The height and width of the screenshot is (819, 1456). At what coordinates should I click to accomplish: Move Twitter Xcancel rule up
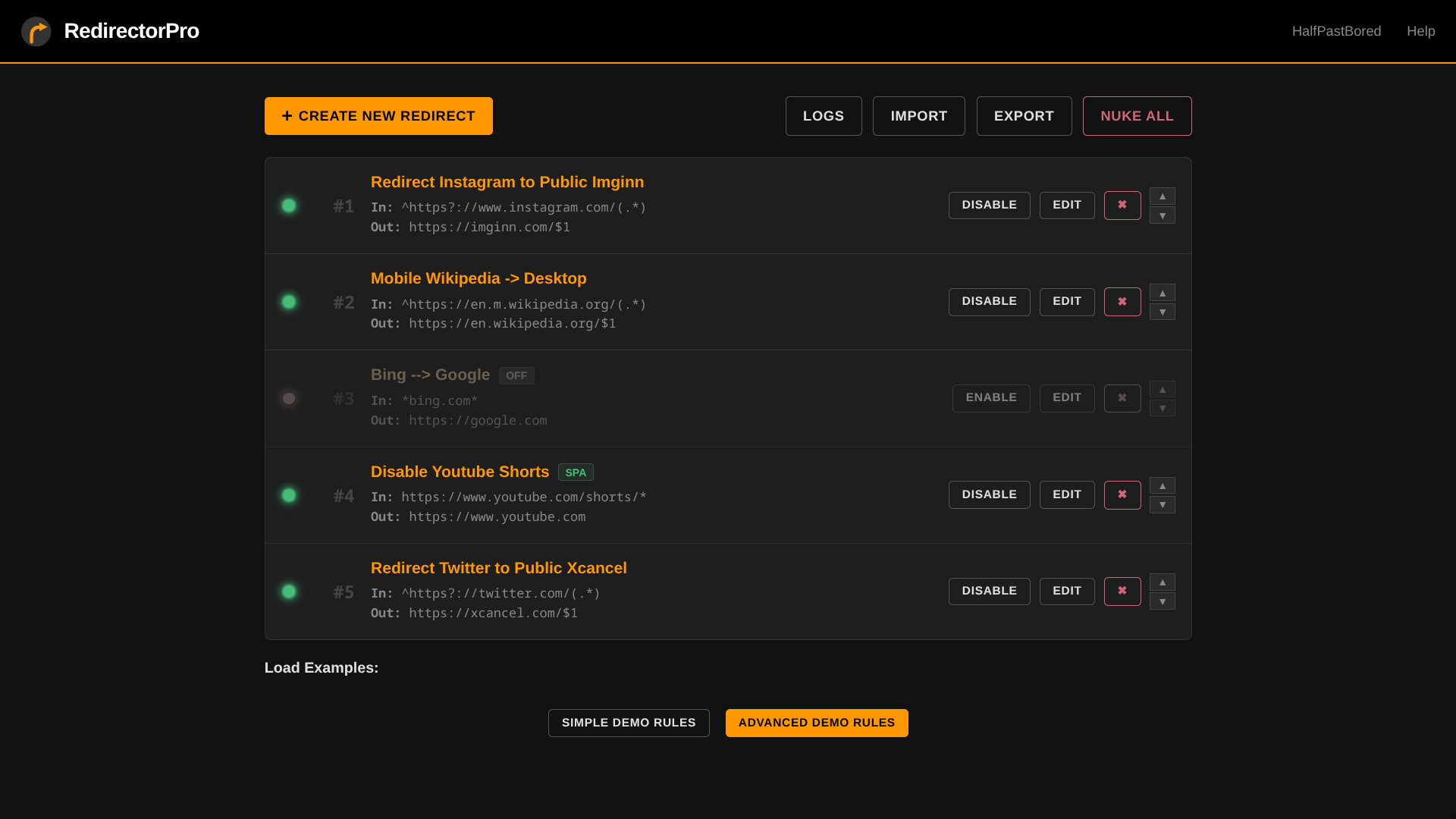click(1162, 582)
